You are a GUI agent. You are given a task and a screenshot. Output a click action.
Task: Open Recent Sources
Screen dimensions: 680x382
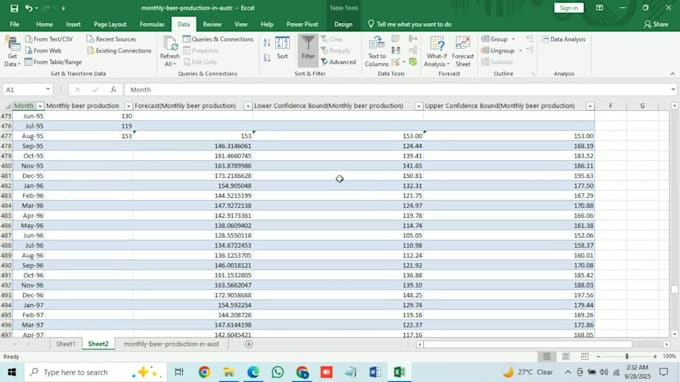pyautogui.click(x=111, y=39)
